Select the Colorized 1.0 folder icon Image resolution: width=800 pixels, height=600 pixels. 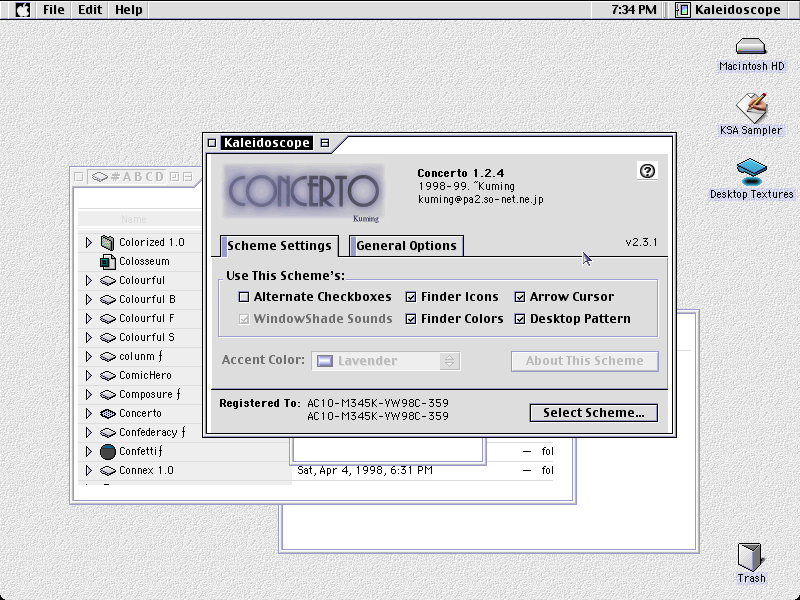click(107, 242)
